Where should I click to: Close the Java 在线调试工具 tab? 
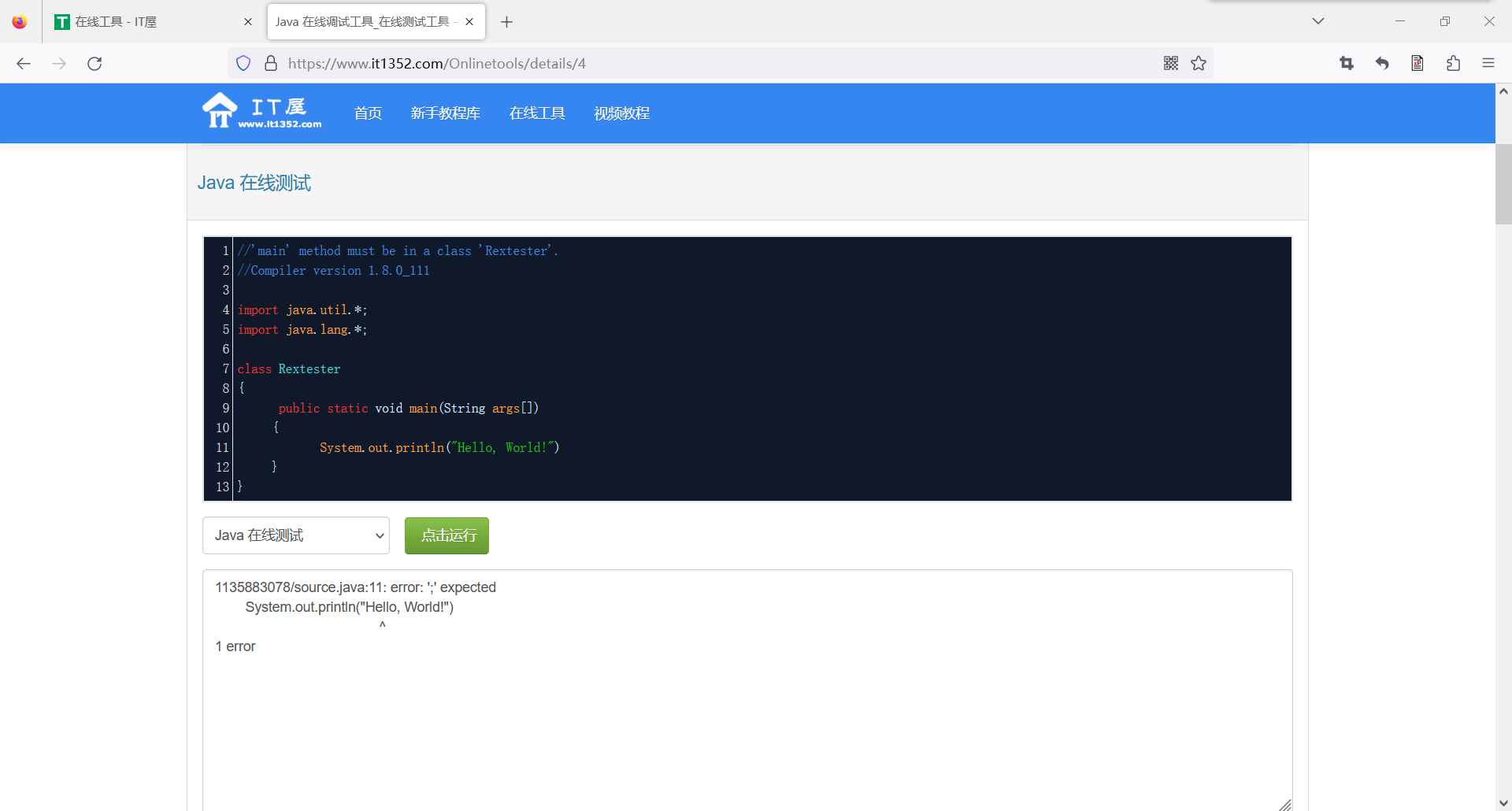click(469, 22)
